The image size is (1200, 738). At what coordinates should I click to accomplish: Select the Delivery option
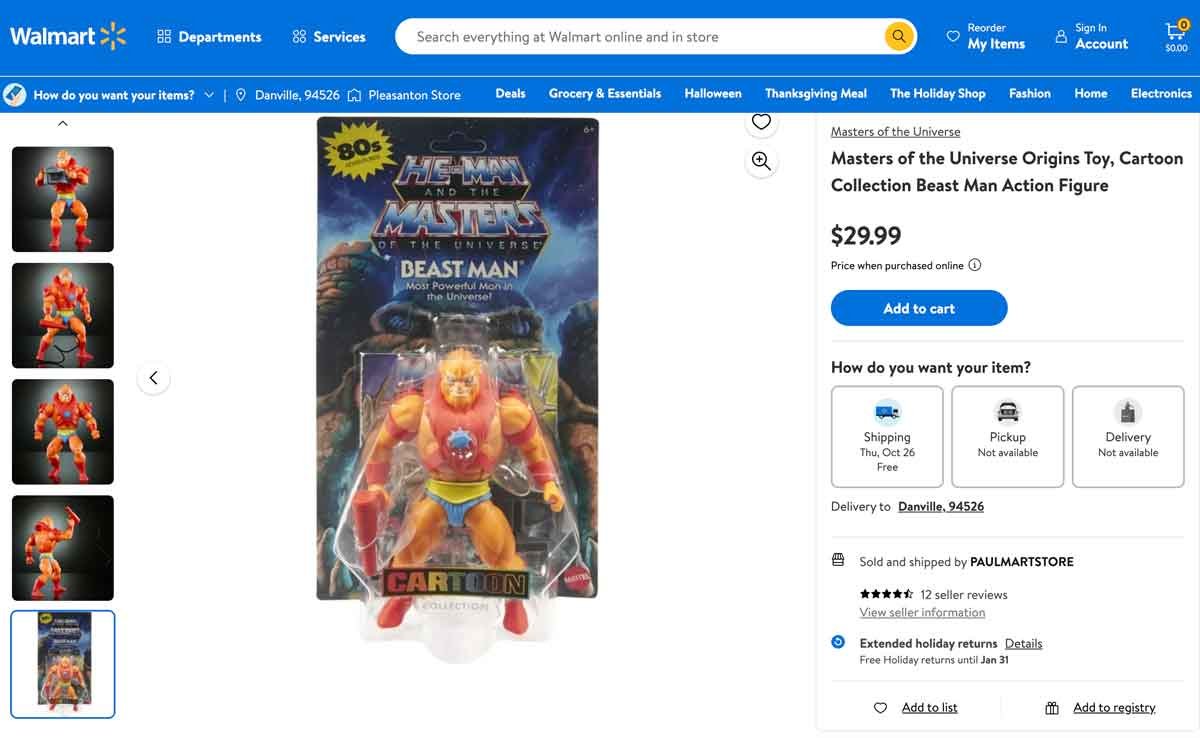point(1128,436)
